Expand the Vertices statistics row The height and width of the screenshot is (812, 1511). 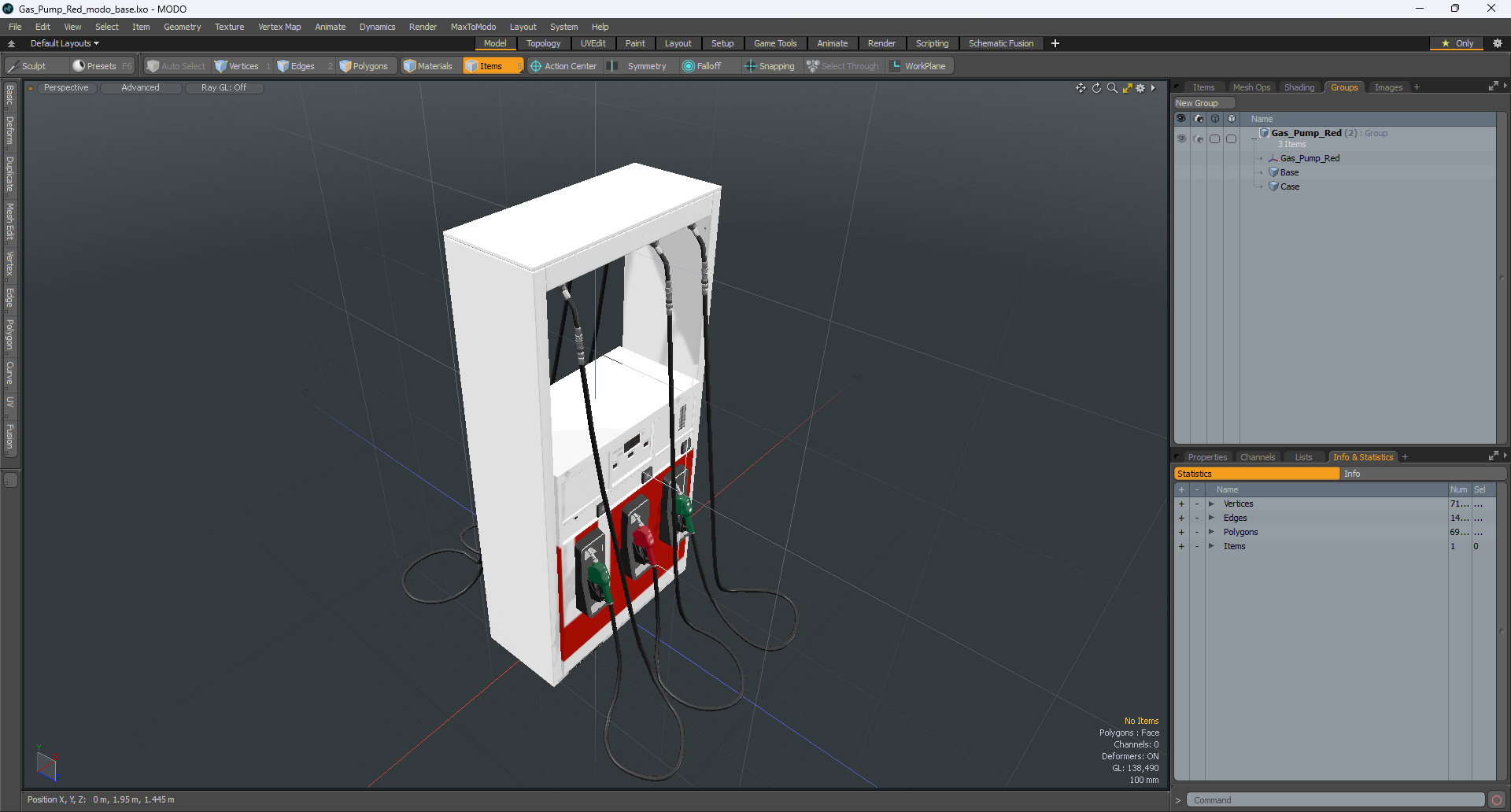coord(1212,504)
